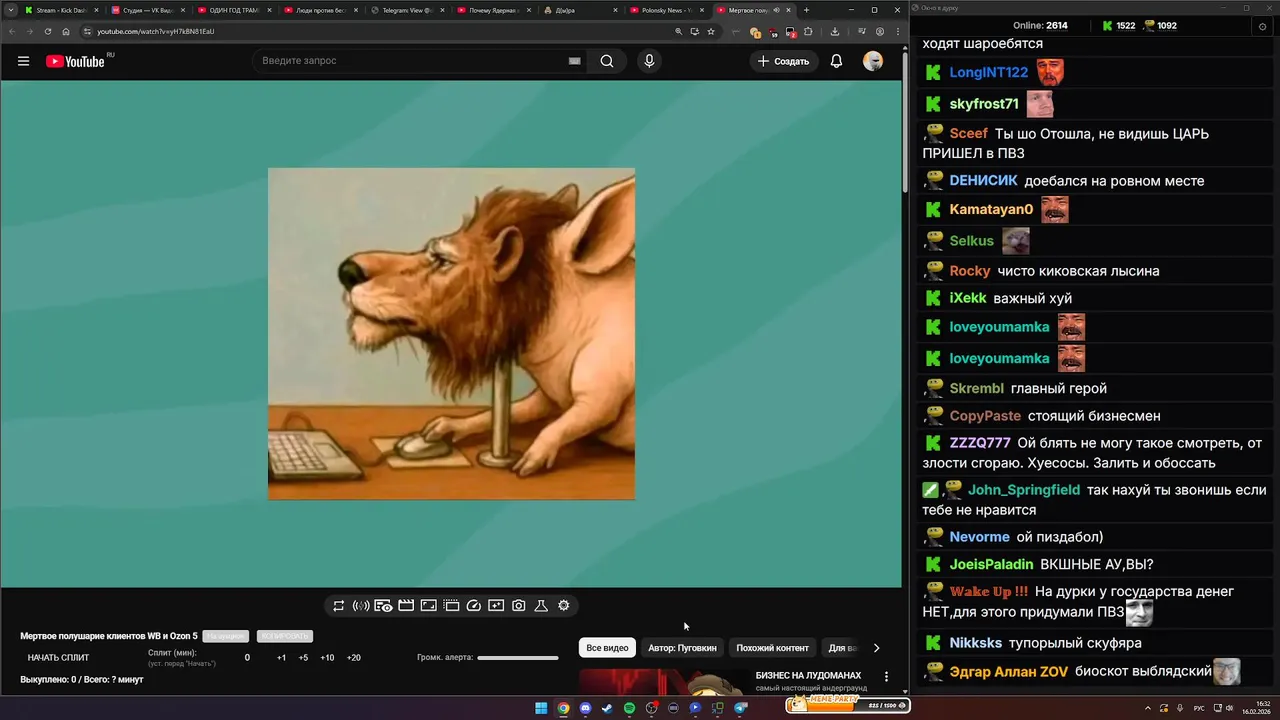
Task: Open the gear settings in the player toolbar
Action: pyautogui.click(x=564, y=606)
